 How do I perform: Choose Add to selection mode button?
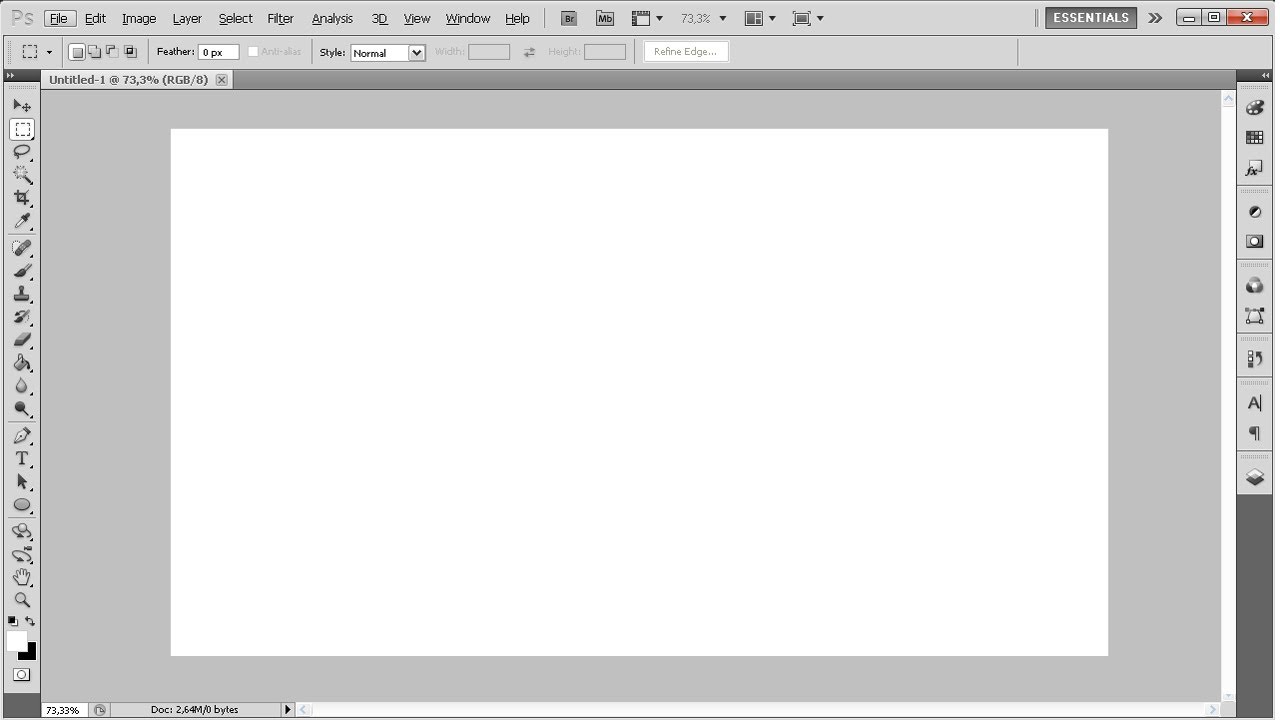tap(94, 52)
